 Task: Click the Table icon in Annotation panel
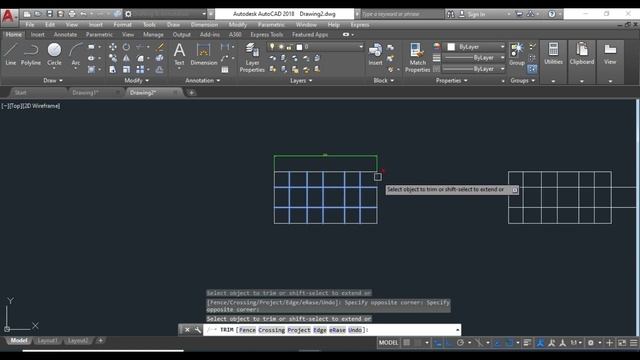tap(225, 70)
